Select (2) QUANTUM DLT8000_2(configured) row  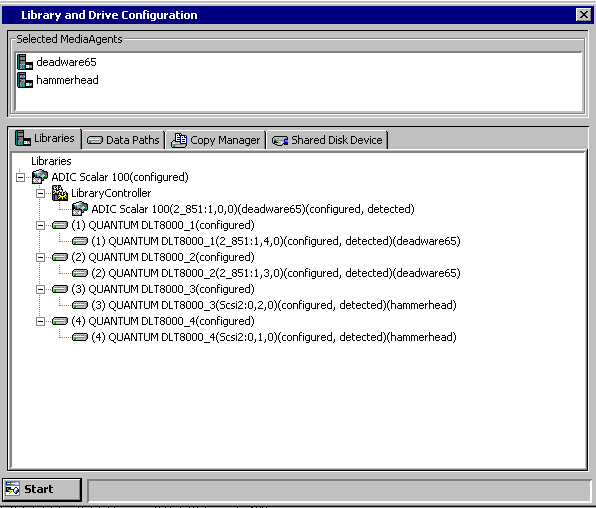tap(163, 257)
